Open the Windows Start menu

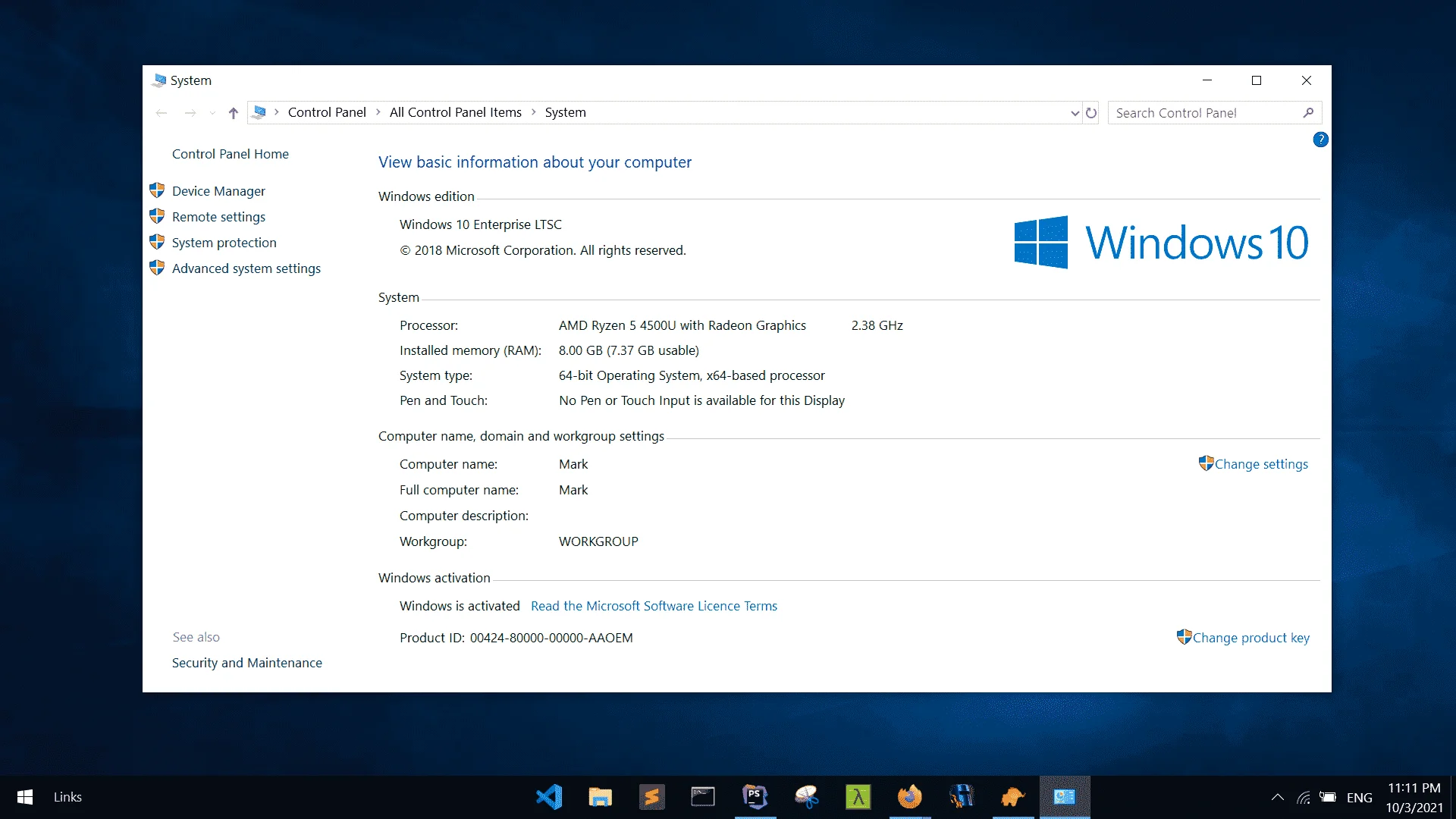coord(24,797)
